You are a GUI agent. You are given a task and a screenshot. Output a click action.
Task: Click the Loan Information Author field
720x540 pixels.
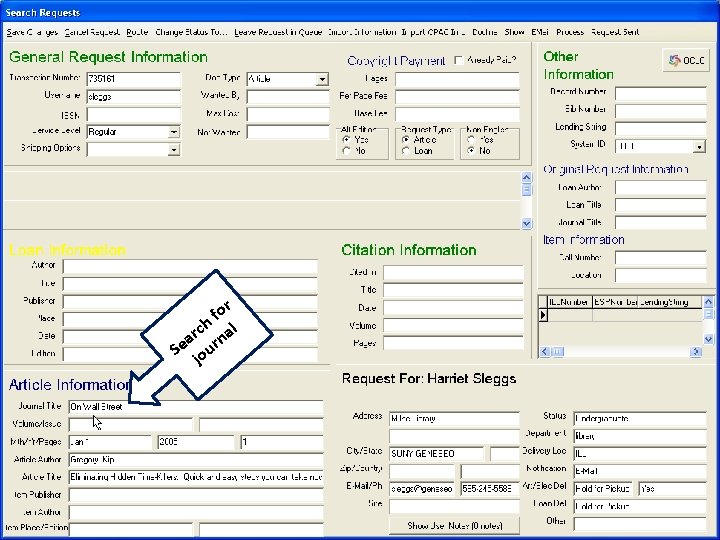click(190, 266)
